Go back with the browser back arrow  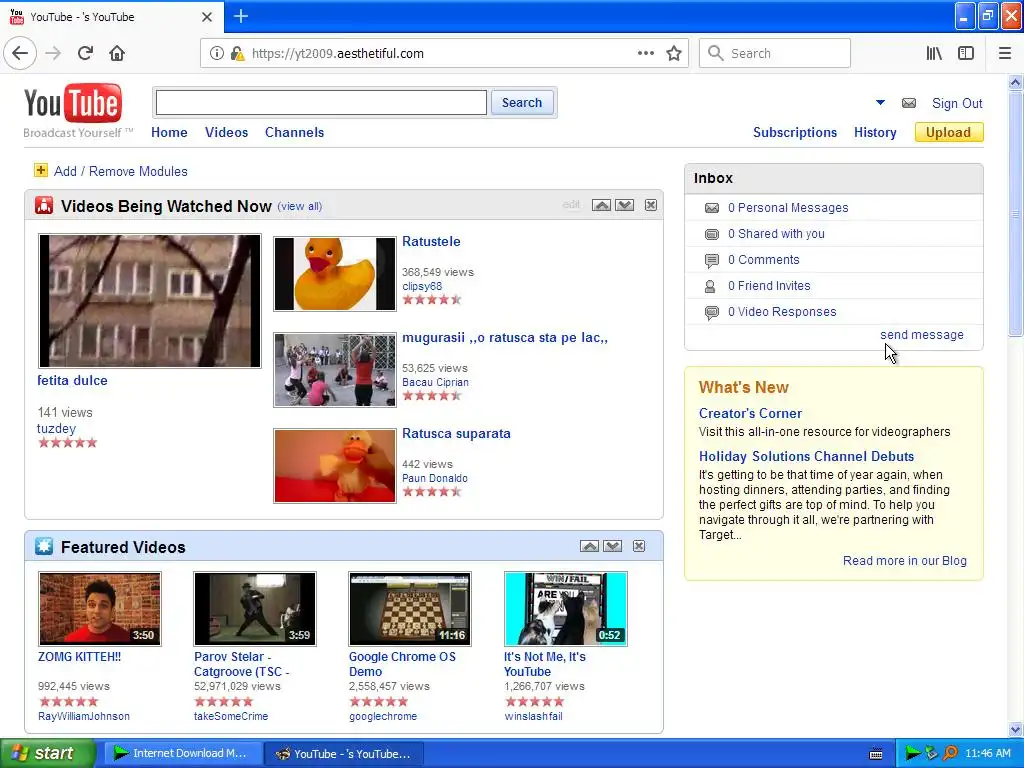click(20, 53)
